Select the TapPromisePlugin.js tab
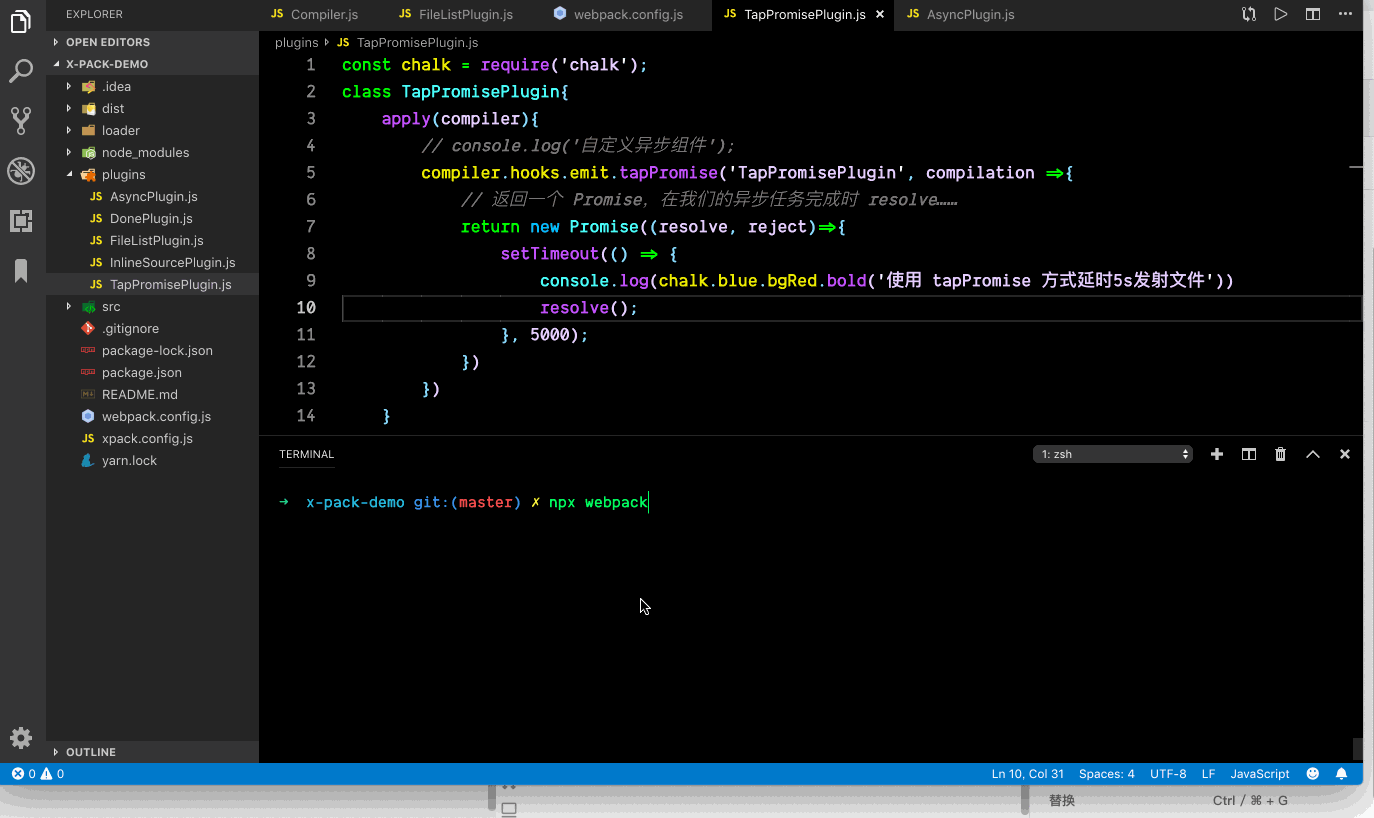Screen dimensions: 1374x818 pos(804,15)
